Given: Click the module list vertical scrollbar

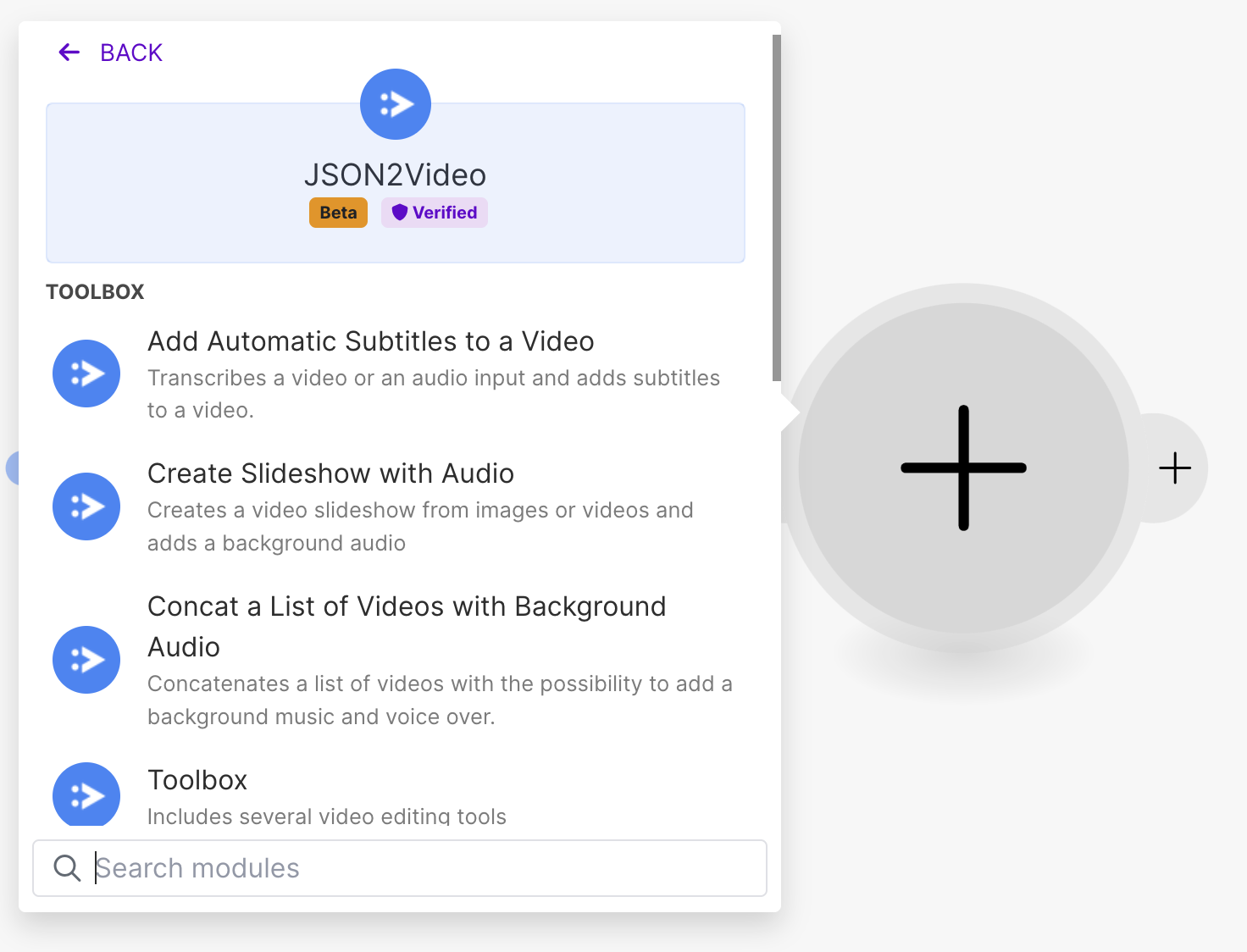Looking at the screenshot, I should 777,208.
